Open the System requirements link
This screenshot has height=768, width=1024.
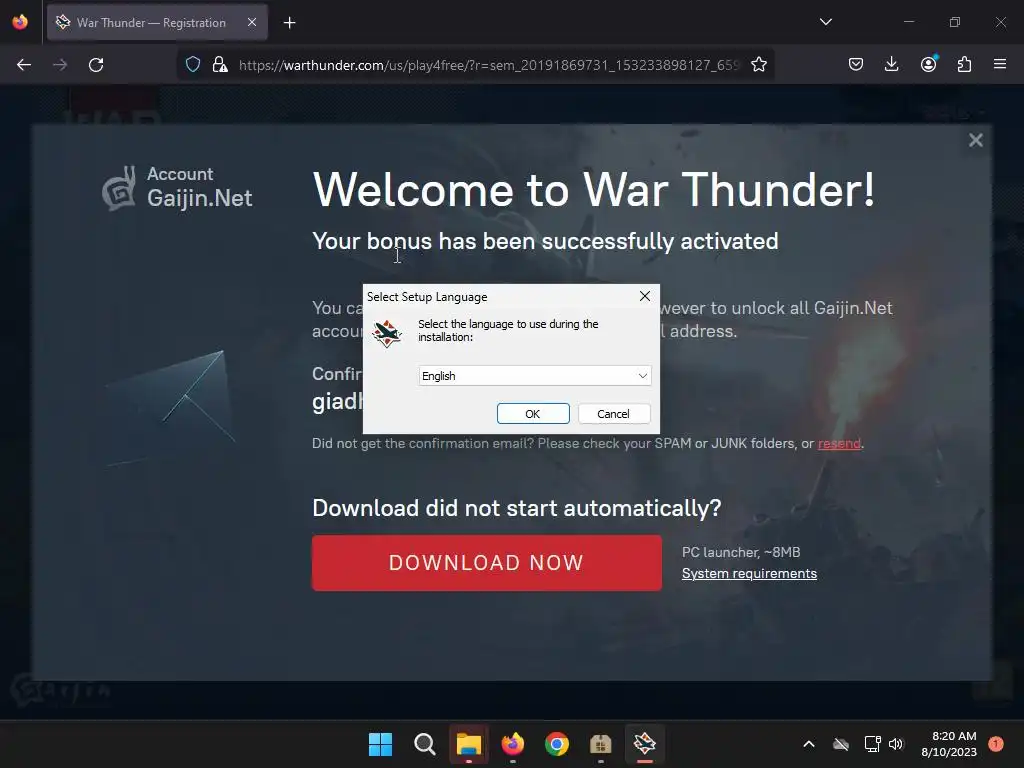pyautogui.click(x=749, y=573)
